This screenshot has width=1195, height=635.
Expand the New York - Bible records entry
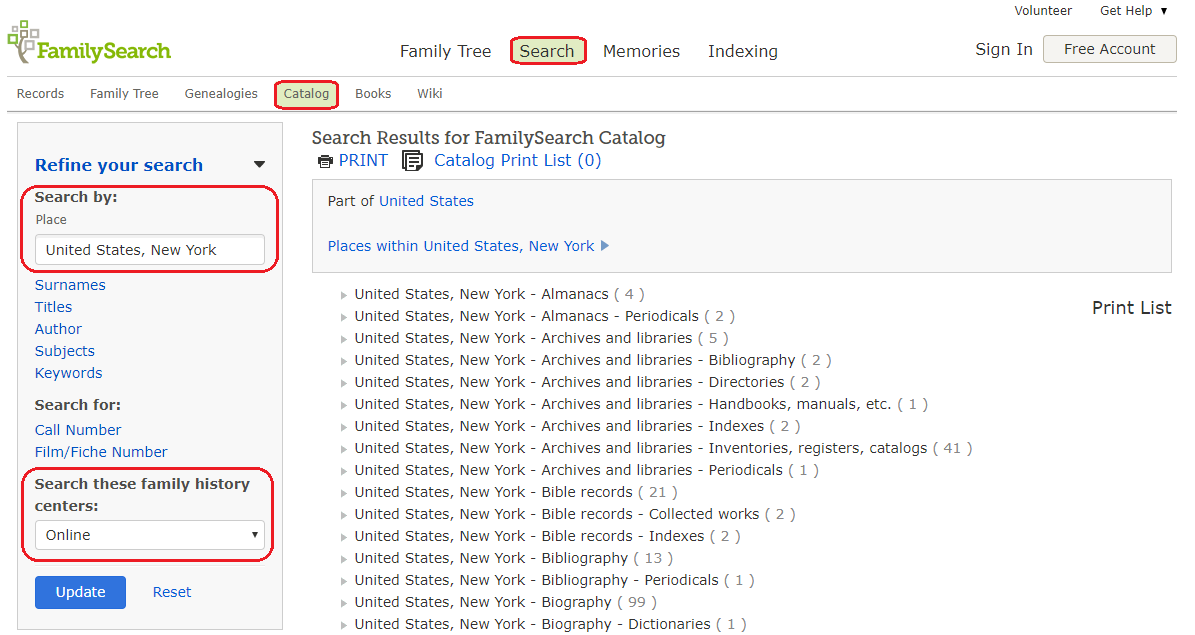point(345,493)
